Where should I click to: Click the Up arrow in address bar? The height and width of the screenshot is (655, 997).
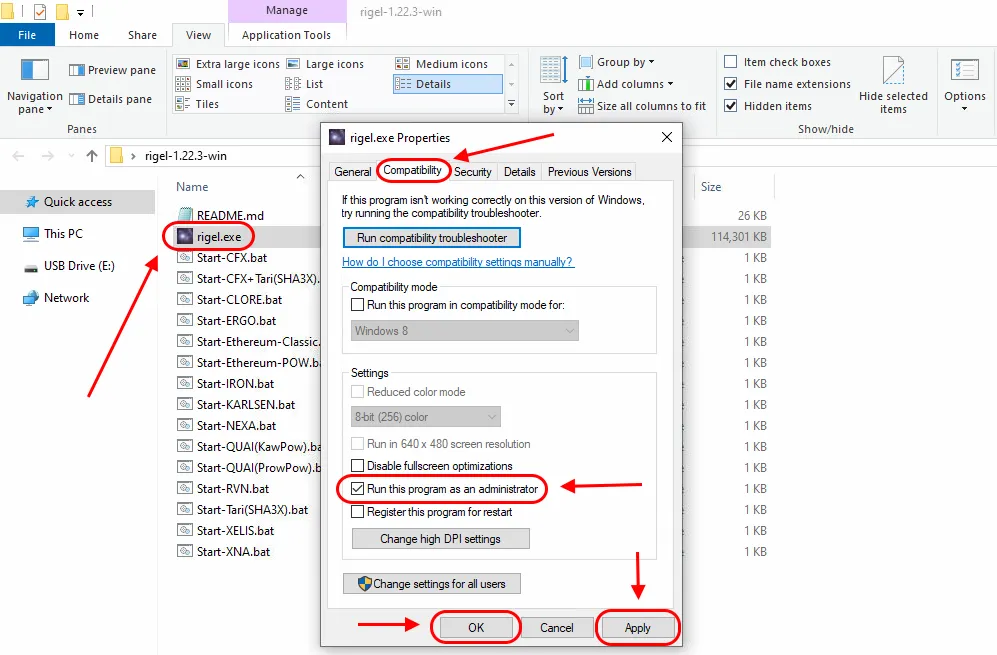(92, 155)
